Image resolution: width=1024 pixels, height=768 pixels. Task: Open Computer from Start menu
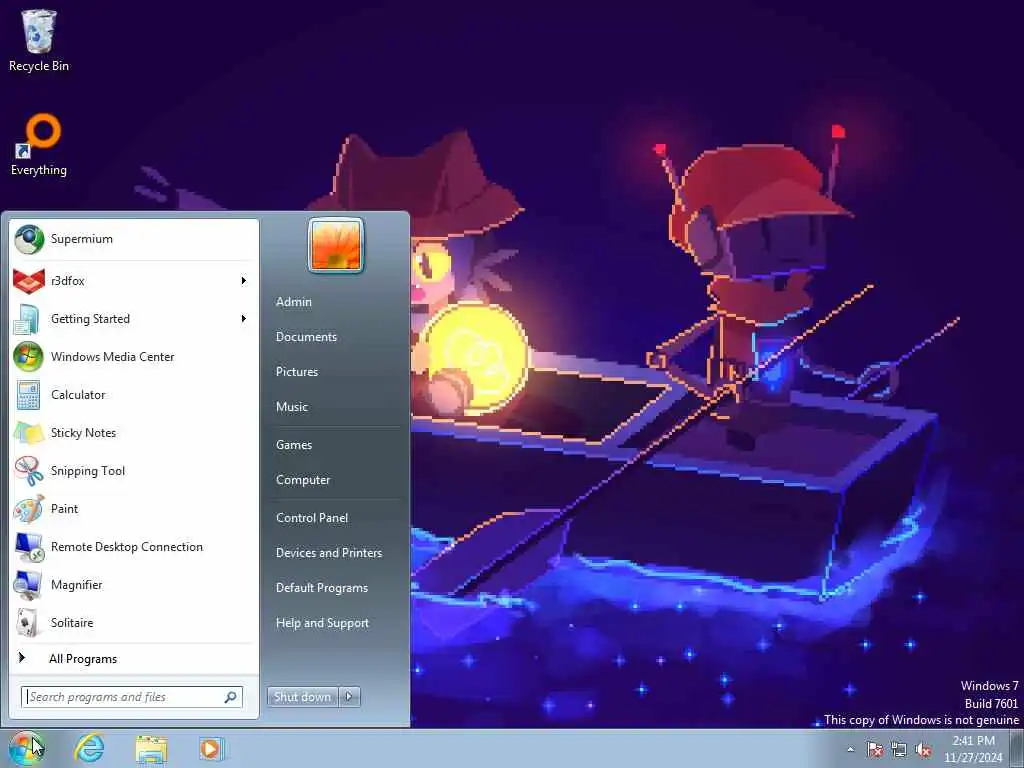coord(303,480)
